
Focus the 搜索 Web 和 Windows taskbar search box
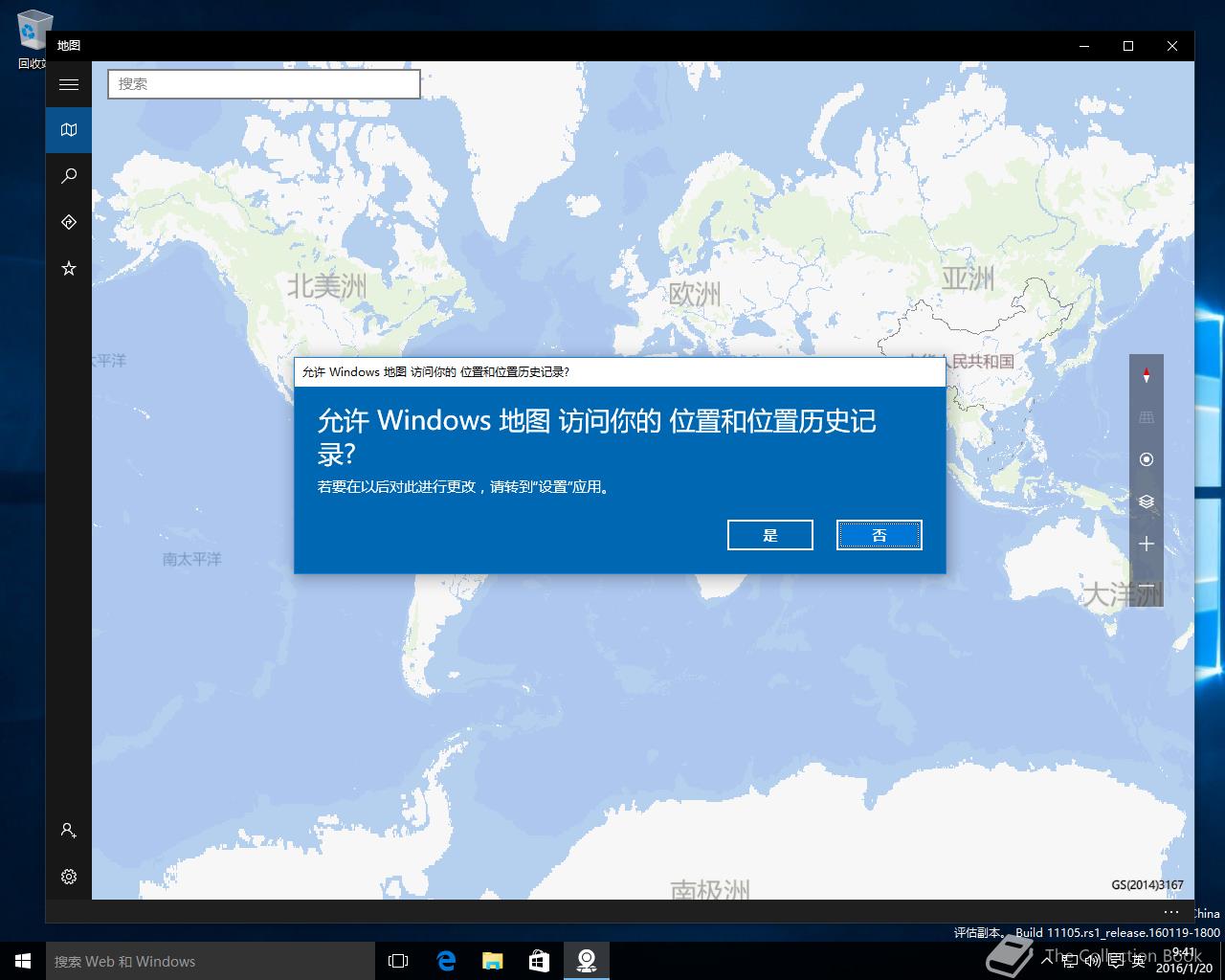(x=211, y=961)
